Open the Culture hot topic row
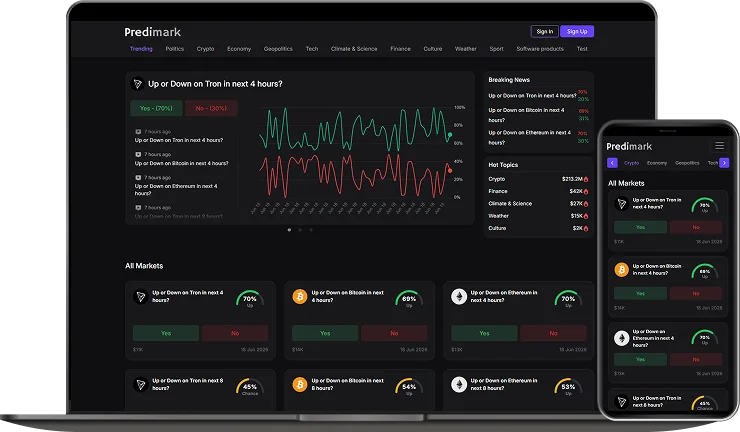 pos(538,228)
